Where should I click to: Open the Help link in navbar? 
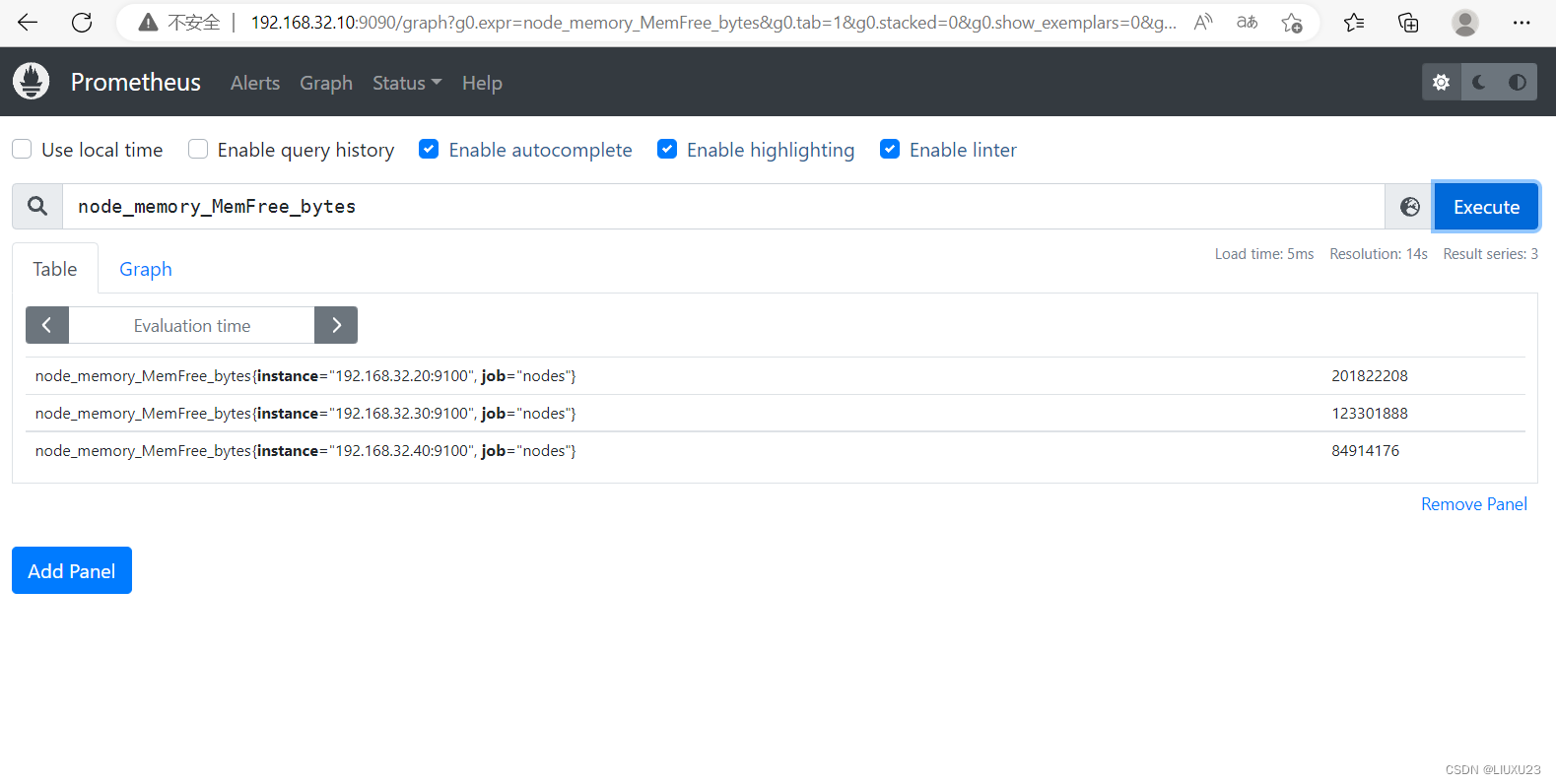(x=482, y=83)
